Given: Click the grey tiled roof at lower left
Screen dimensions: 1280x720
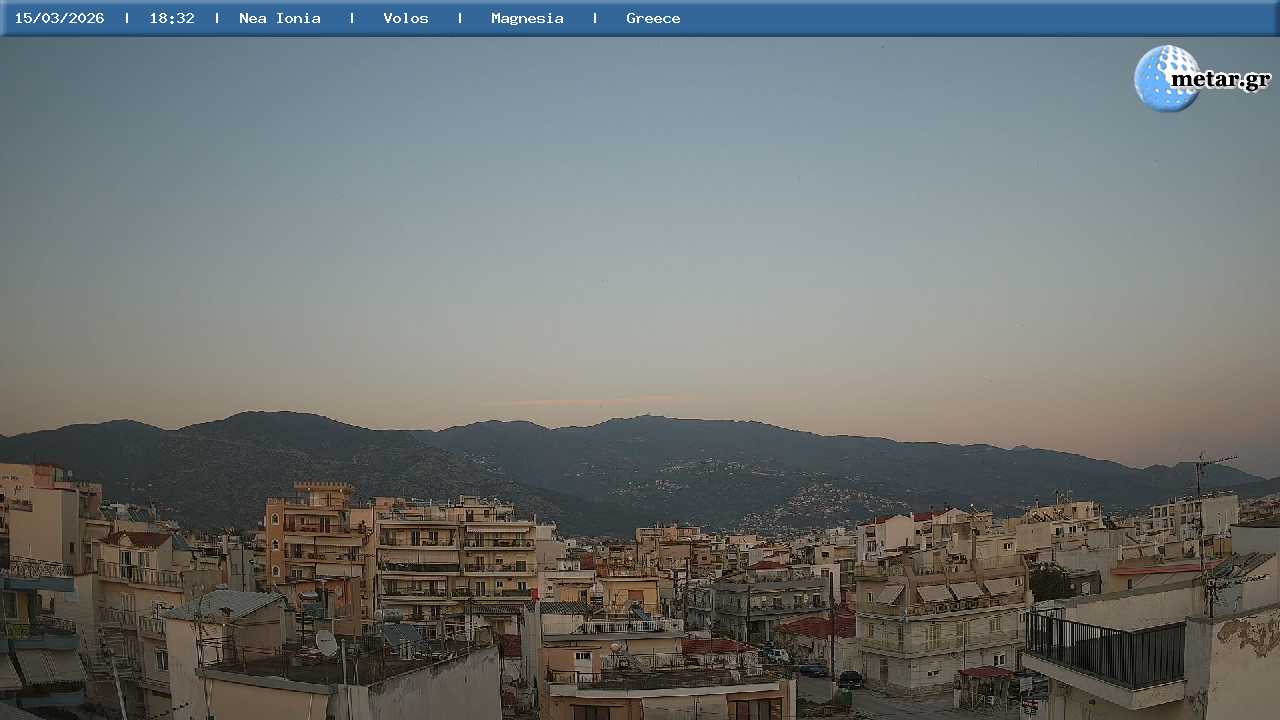Looking at the screenshot, I should click(x=225, y=604).
